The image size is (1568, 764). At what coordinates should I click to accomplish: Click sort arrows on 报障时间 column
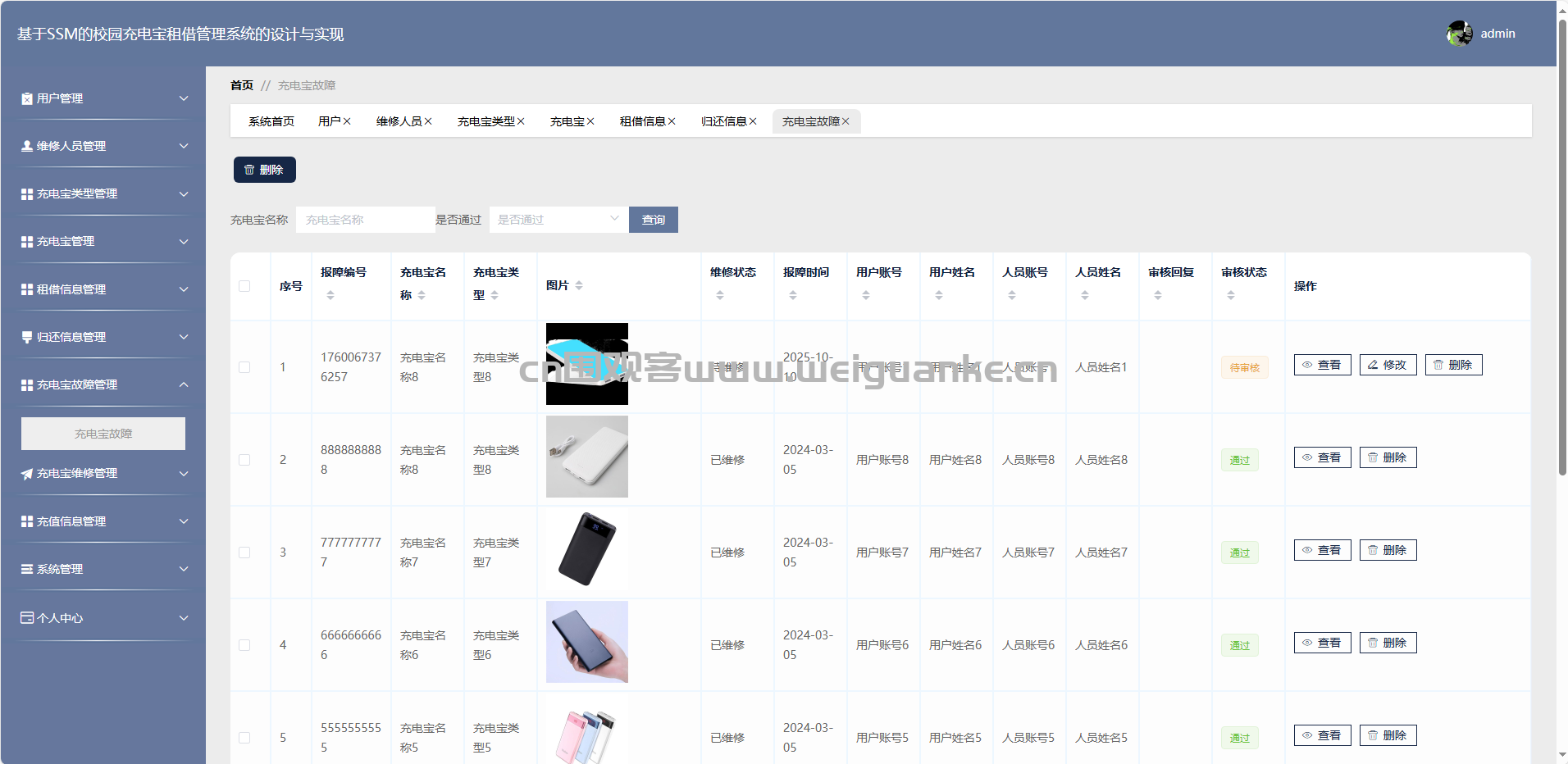tap(793, 295)
